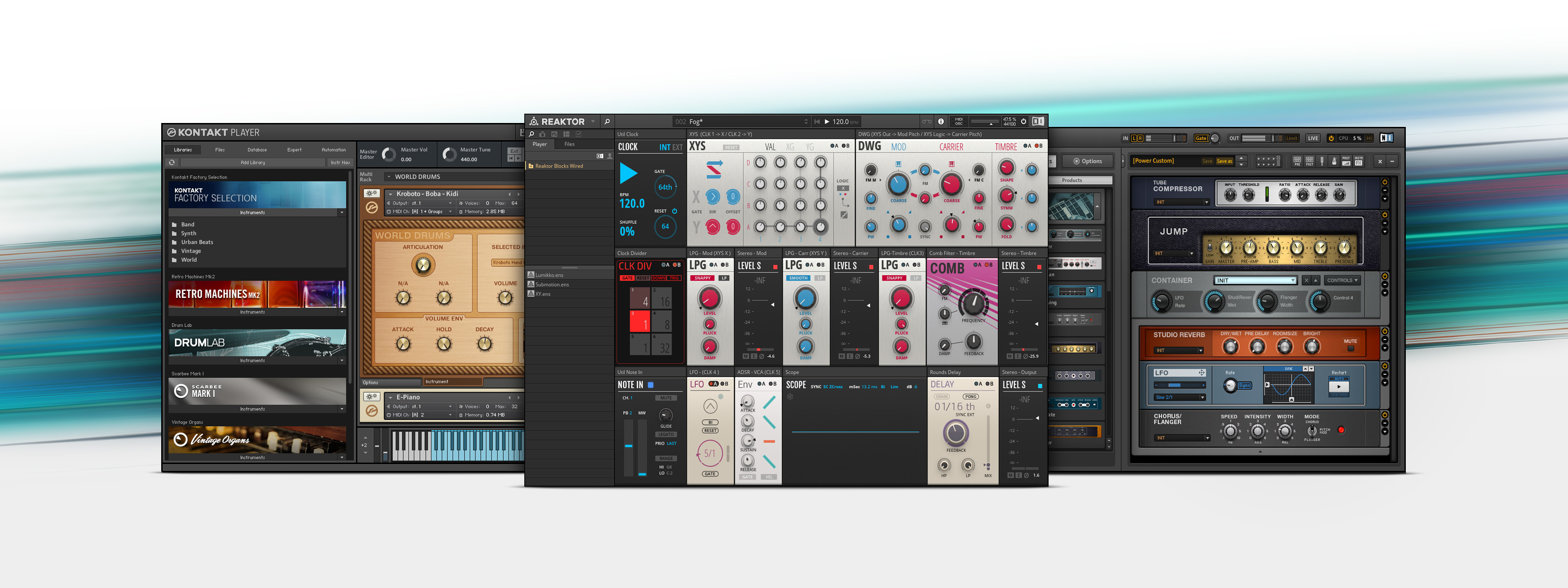Viewport: 1568px width, 588px height.
Task: Toggle the Gate button in Guitar Rig
Action: 1201,139
